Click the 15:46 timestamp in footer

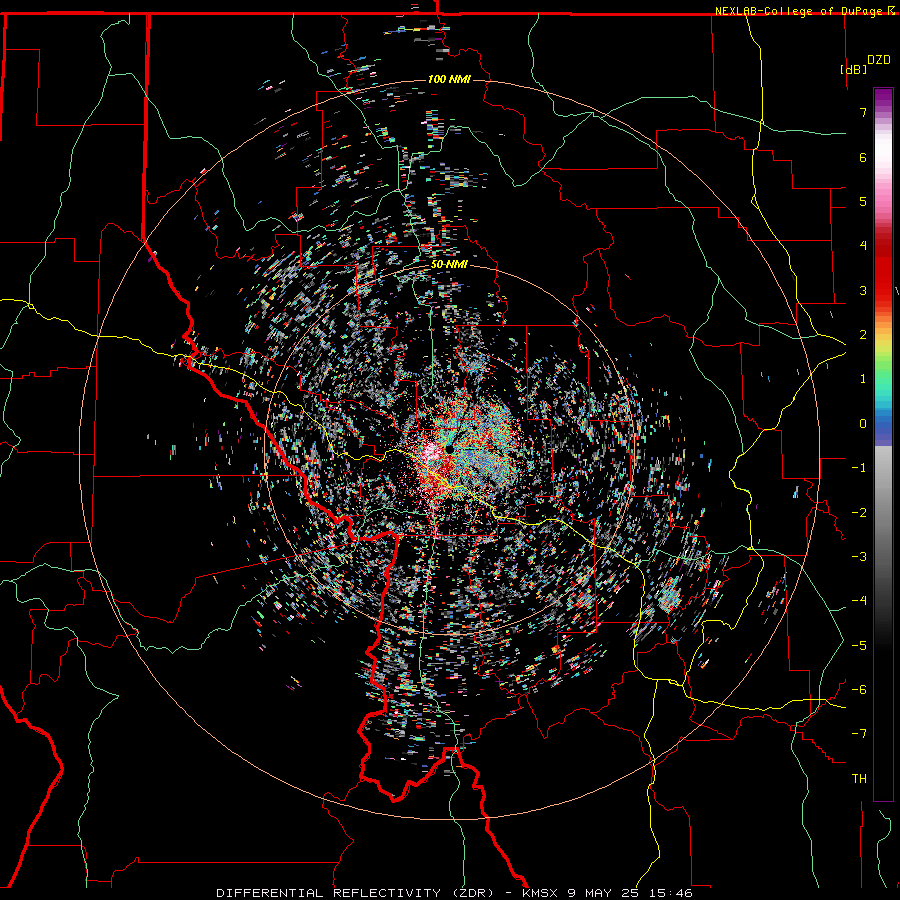pyautogui.click(x=669, y=893)
